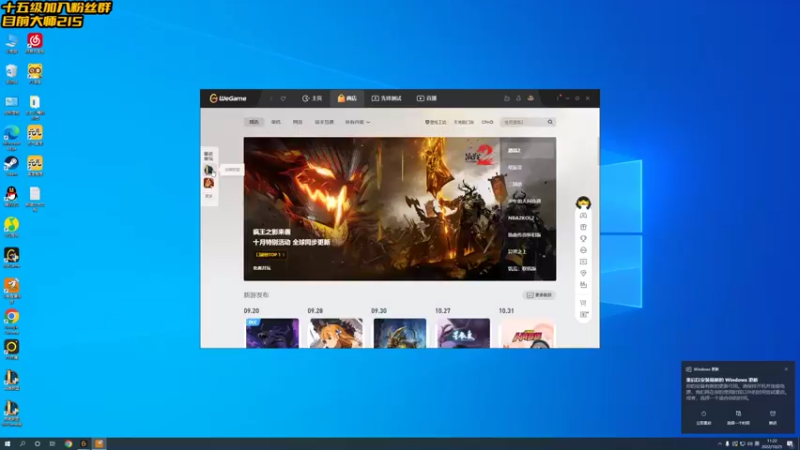
Task: Open Steam desktop shortcut
Action: 11,165
